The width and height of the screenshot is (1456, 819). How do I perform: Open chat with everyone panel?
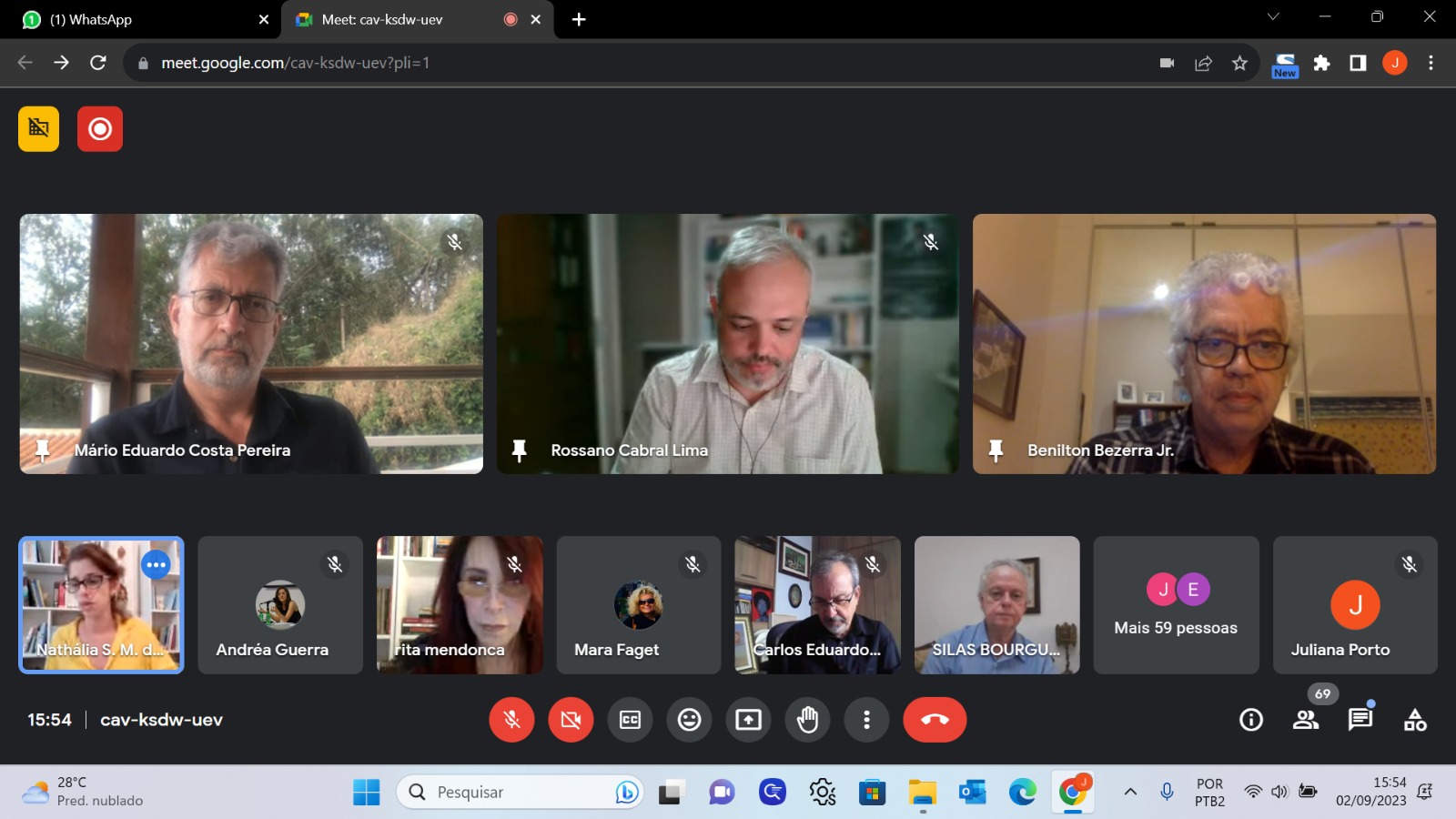1360,720
